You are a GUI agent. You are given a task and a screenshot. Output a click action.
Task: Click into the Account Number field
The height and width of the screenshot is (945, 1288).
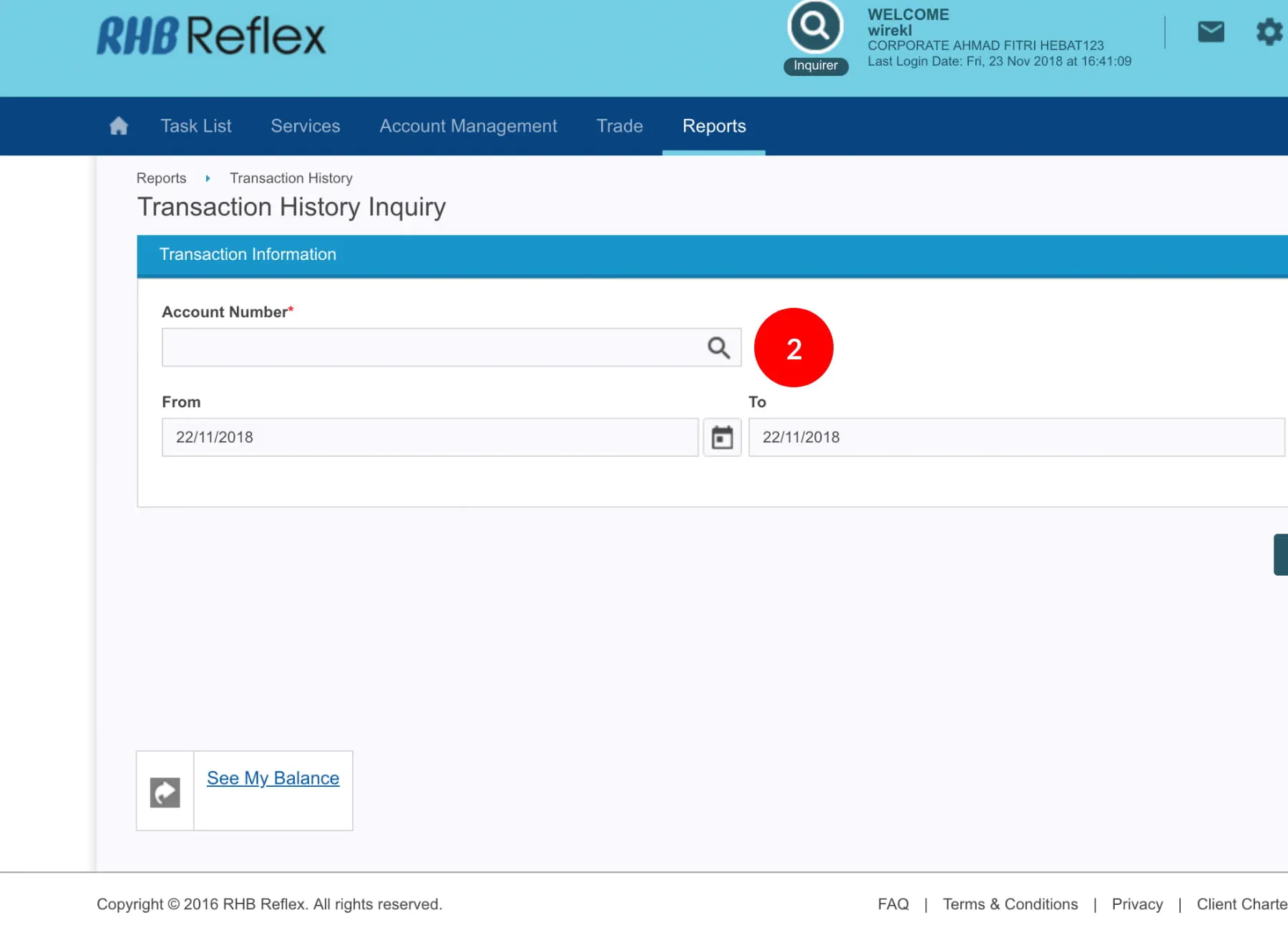[x=429, y=348]
